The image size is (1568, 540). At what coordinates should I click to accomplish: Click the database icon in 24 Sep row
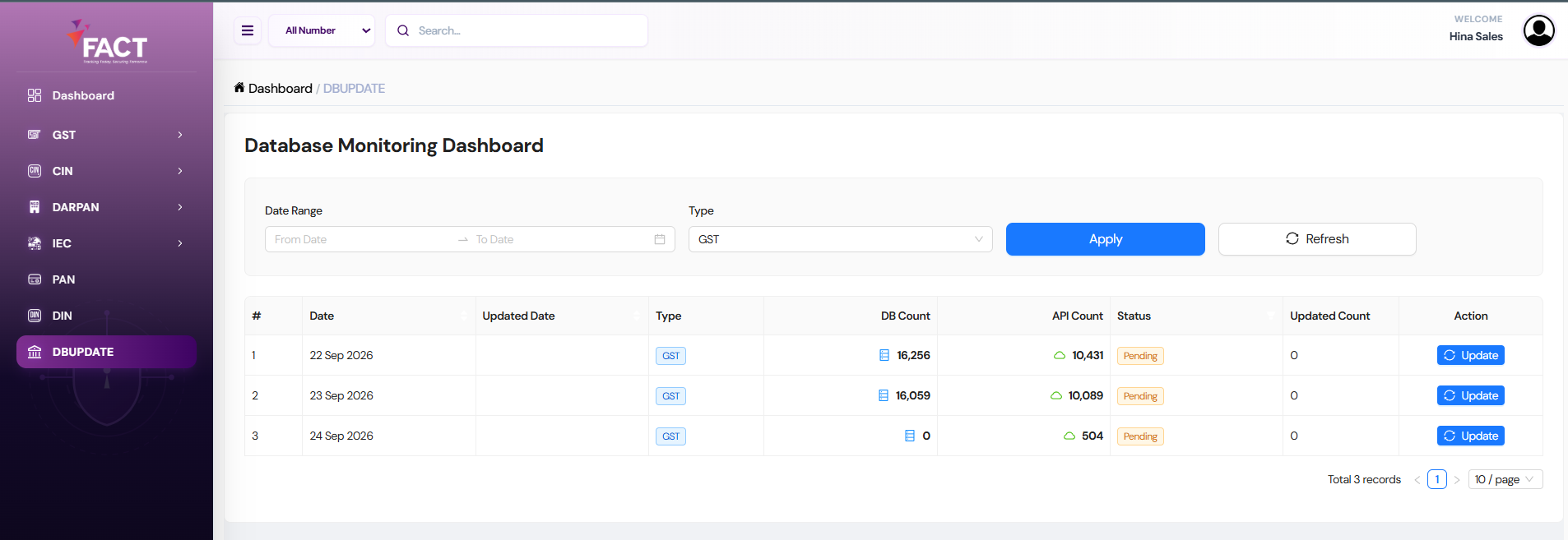[x=910, y=436]
